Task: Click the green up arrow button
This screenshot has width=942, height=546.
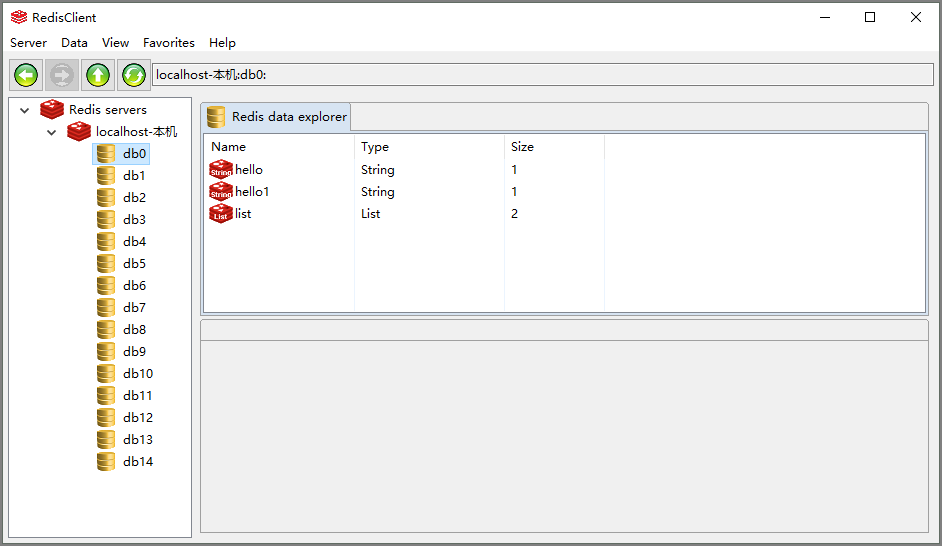Action: point(98,75)
